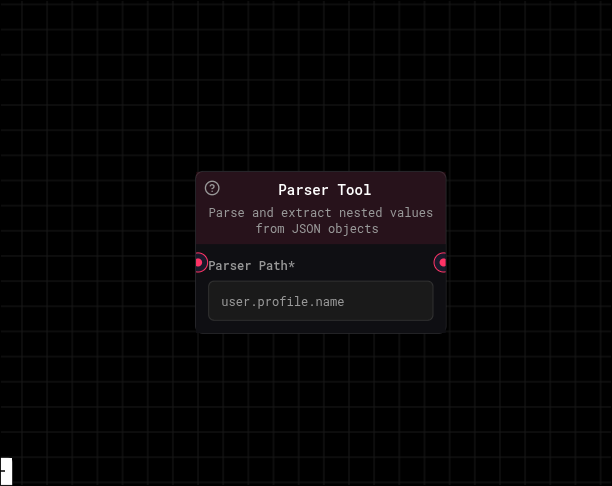
Task: Click empty canvas below the Parser Tool node
Action: tap(320, 410)
